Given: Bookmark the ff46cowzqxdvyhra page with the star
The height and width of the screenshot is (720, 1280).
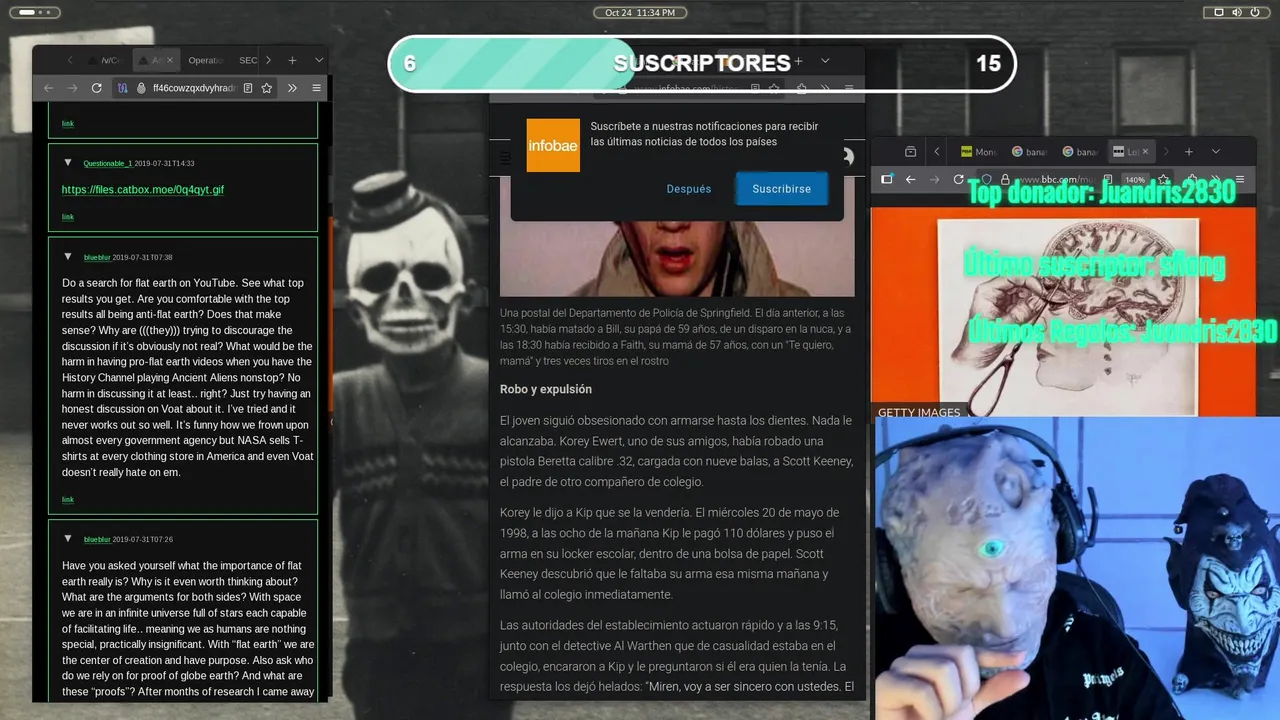Looking at the screenshot, I should (x=267, y=88).
